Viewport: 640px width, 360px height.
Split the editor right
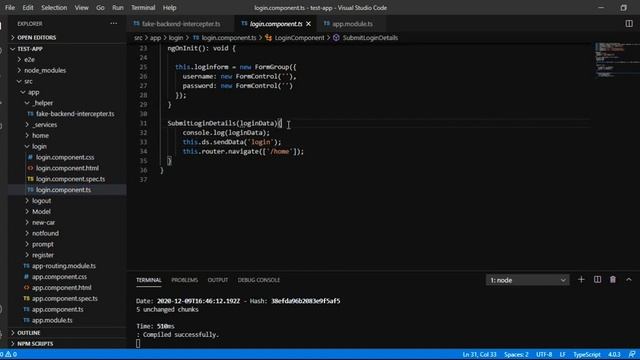pyautogui.click(x=629, y=24)
